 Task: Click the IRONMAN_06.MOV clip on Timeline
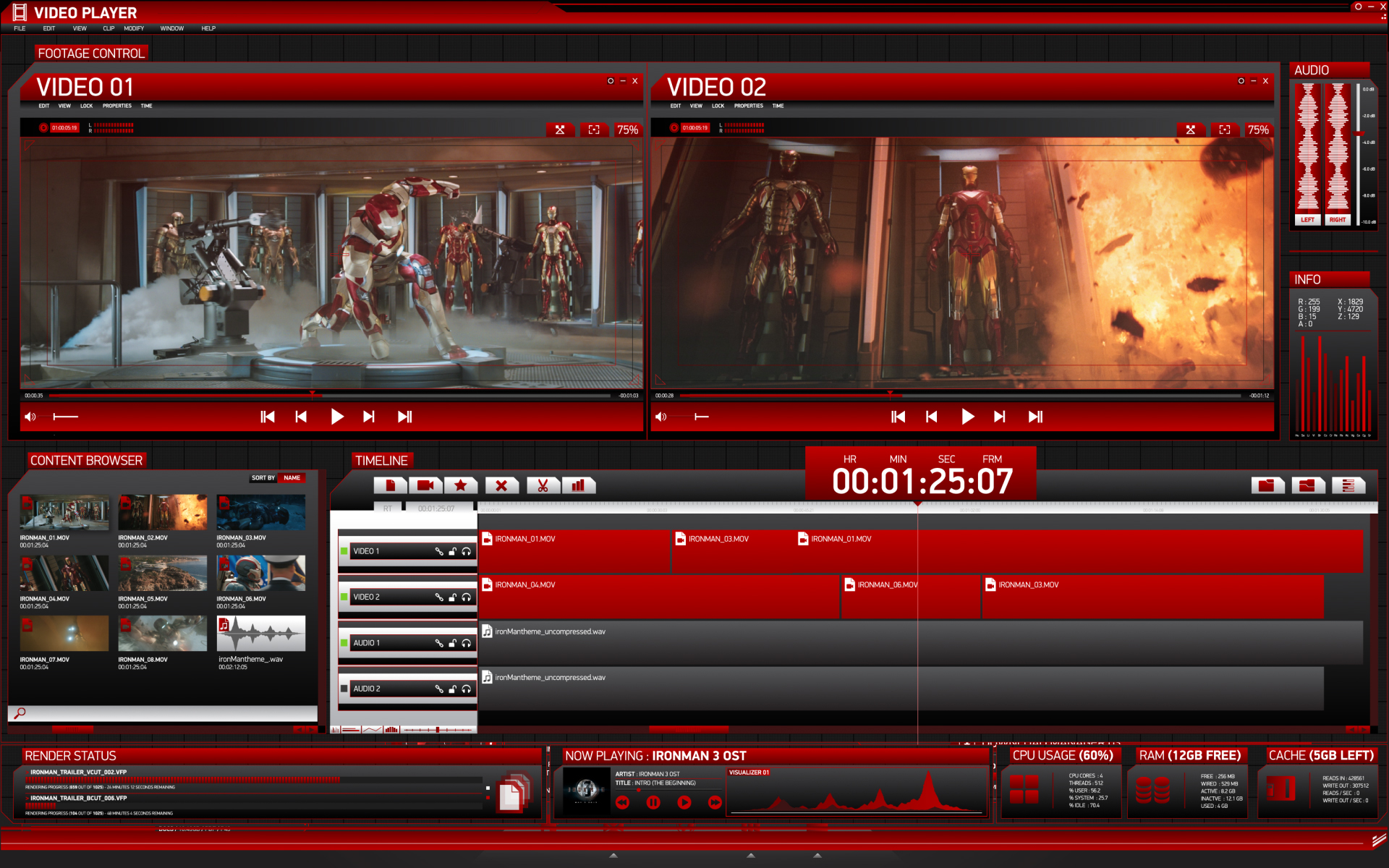click(x=910, y=597)
